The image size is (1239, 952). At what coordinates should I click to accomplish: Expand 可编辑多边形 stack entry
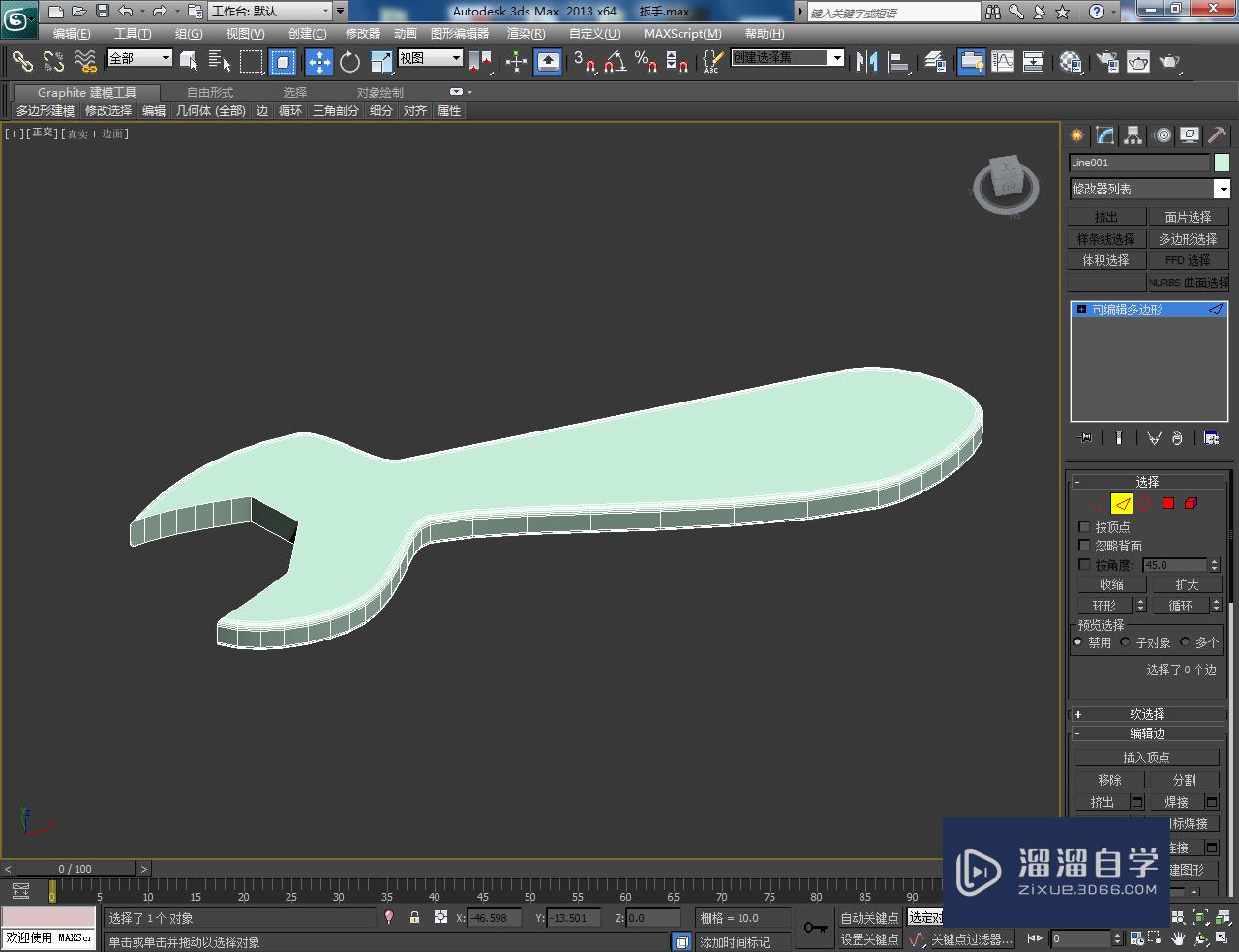(1081, 310)
